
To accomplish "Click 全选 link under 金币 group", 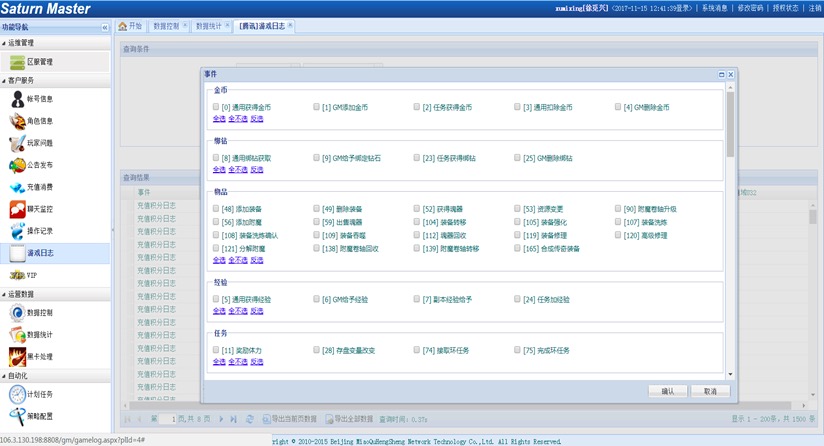I will pyautogui.click(x=219, y=118).
